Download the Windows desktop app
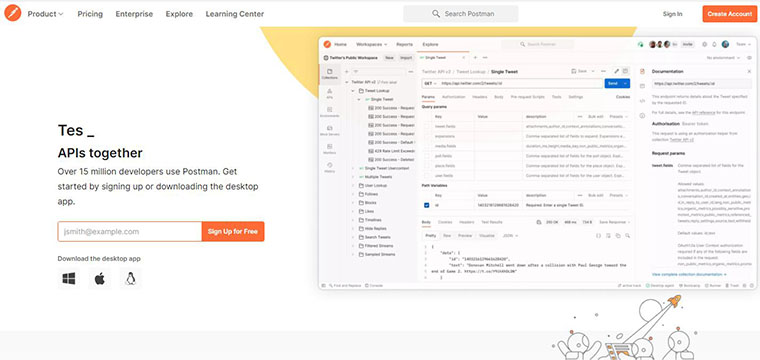 [69, 279]
